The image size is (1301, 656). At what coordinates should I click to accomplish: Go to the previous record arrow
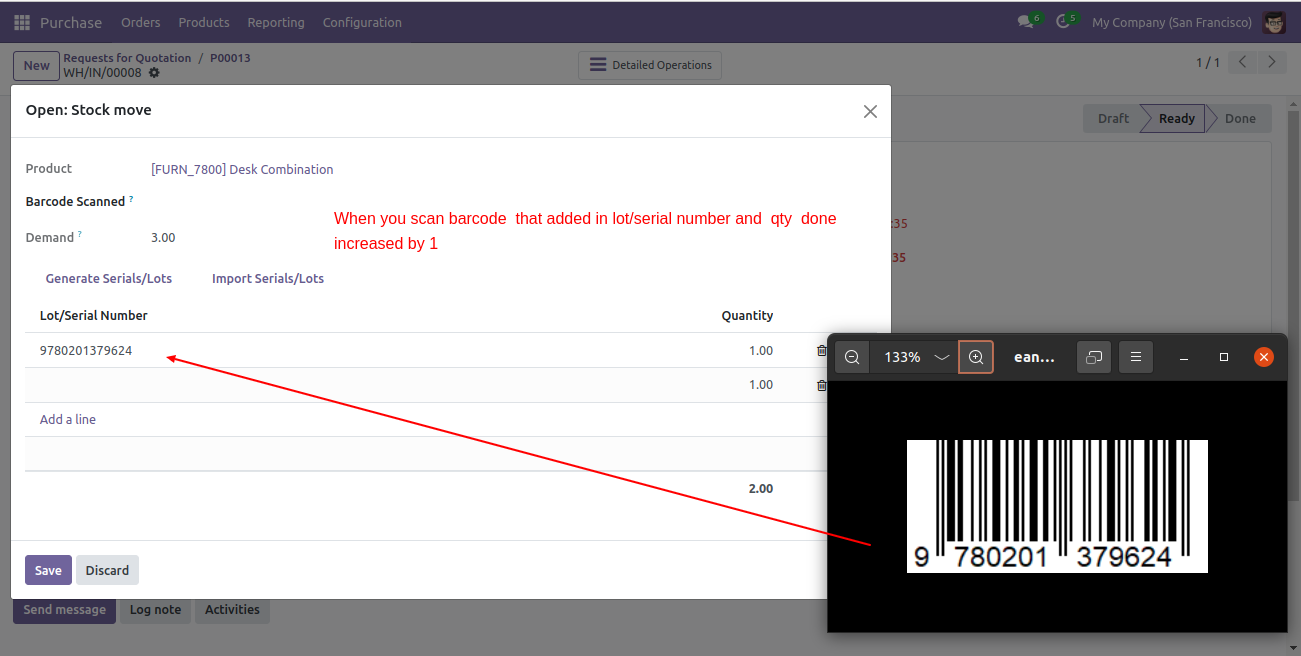[x=1242, y=62]
